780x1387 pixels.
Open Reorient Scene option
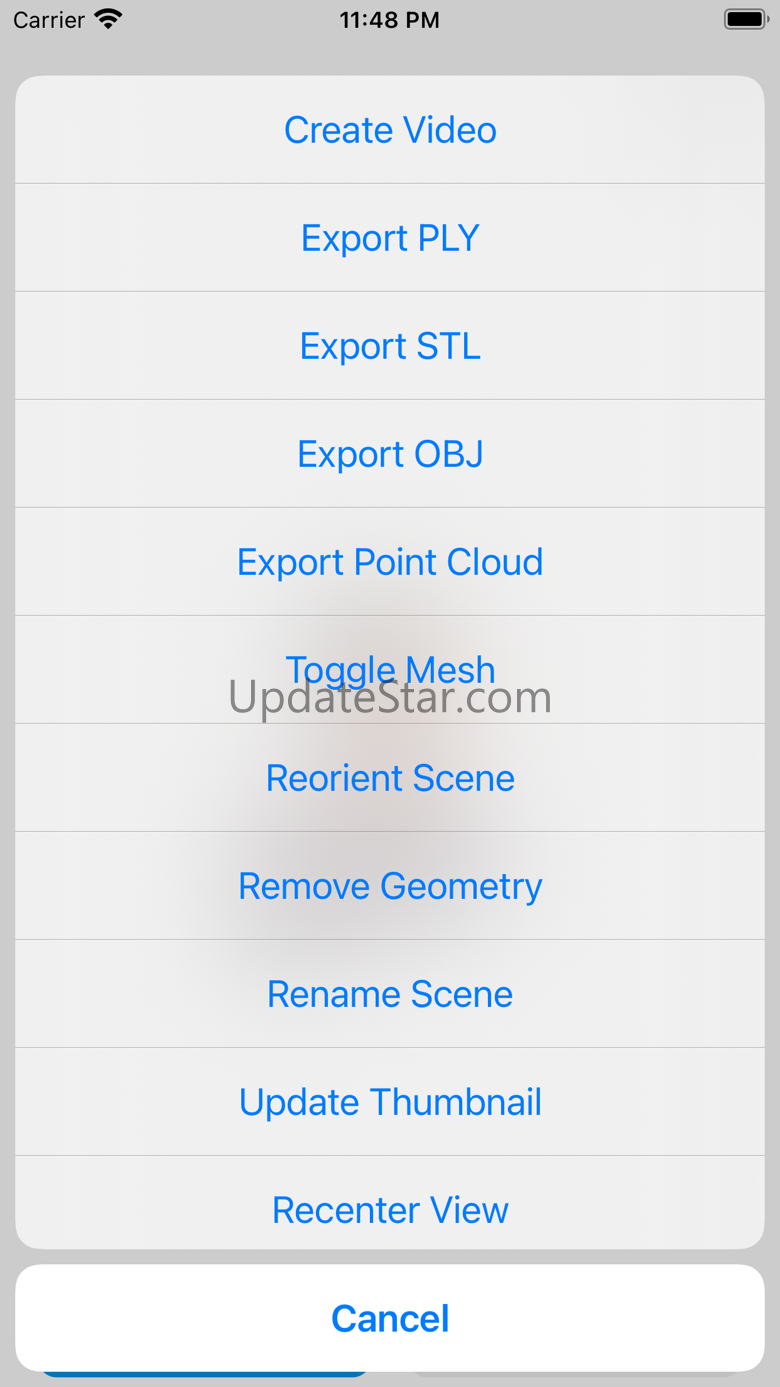(x=390, y=778)
